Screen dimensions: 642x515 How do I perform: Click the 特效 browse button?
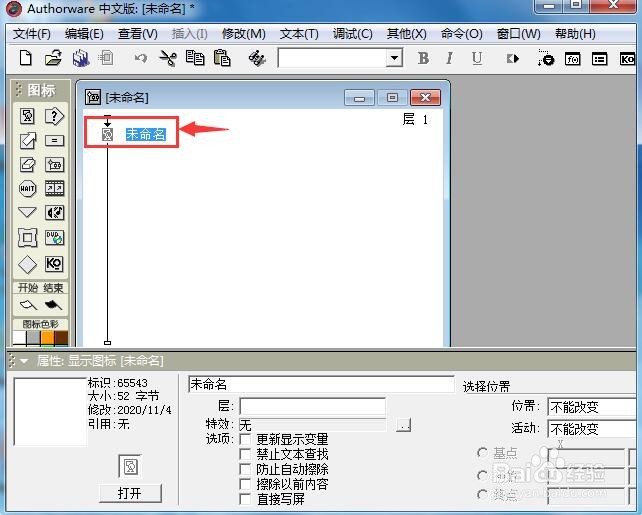pyautogui.click(x=403, y=425)
